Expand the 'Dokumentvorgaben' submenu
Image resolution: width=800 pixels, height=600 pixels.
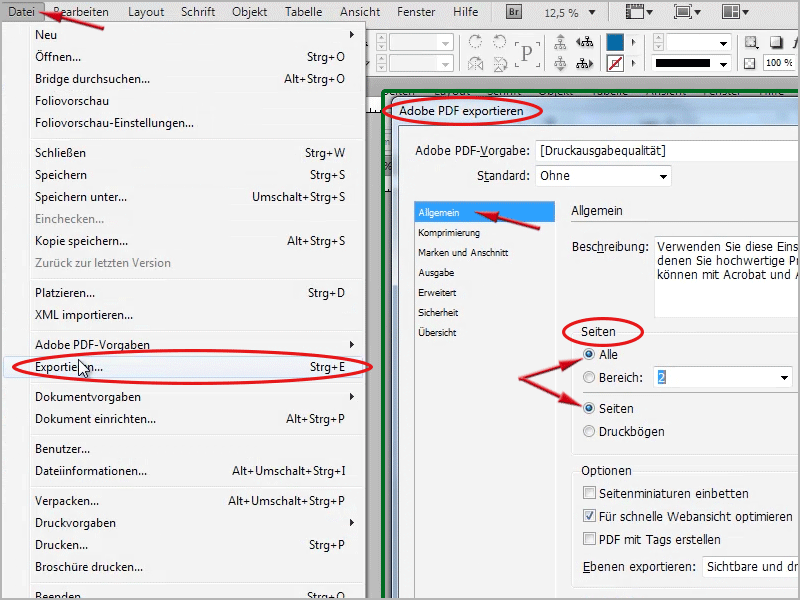tap(352, 396)
